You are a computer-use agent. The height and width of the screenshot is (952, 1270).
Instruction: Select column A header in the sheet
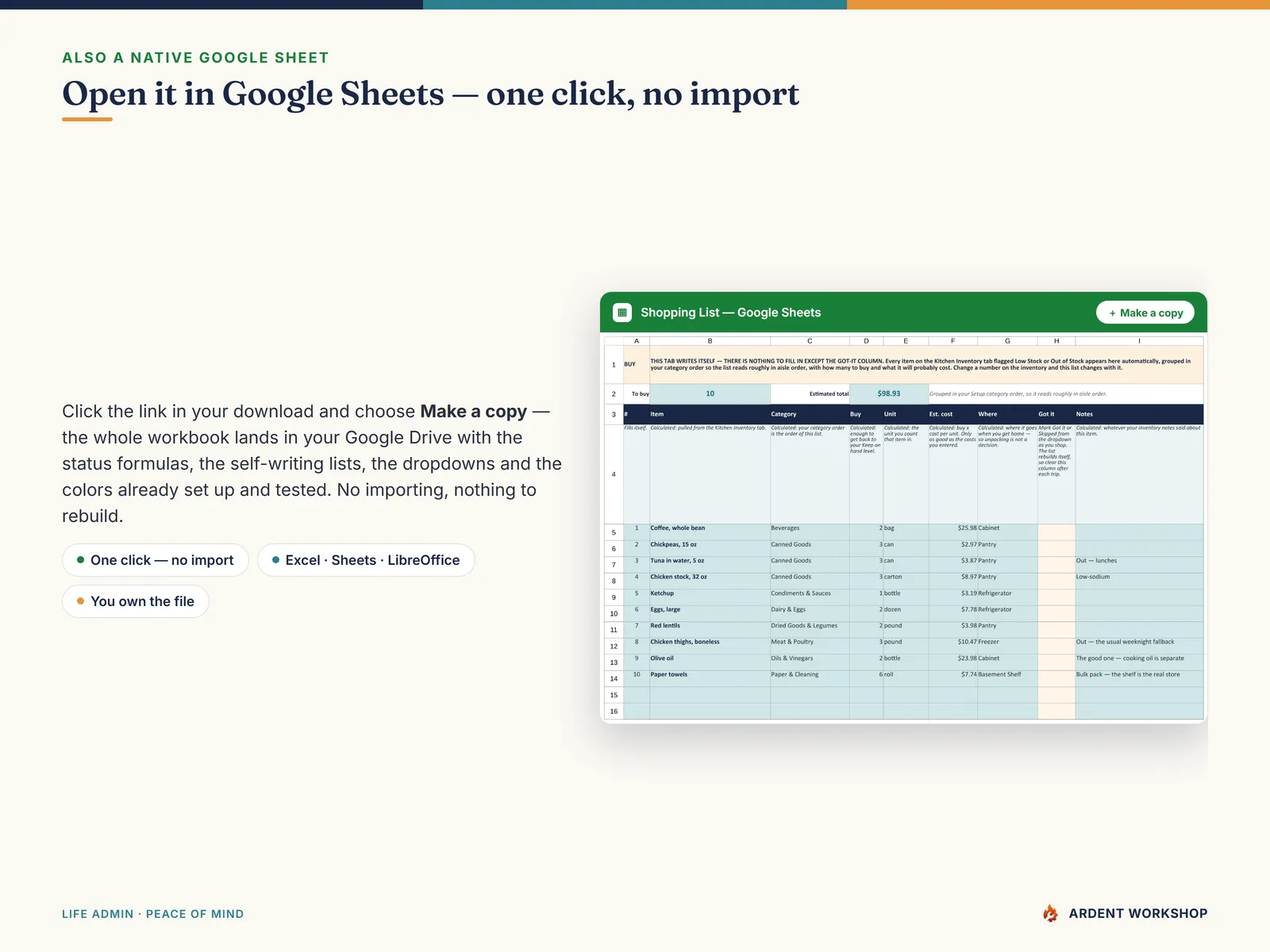(637, 341)
